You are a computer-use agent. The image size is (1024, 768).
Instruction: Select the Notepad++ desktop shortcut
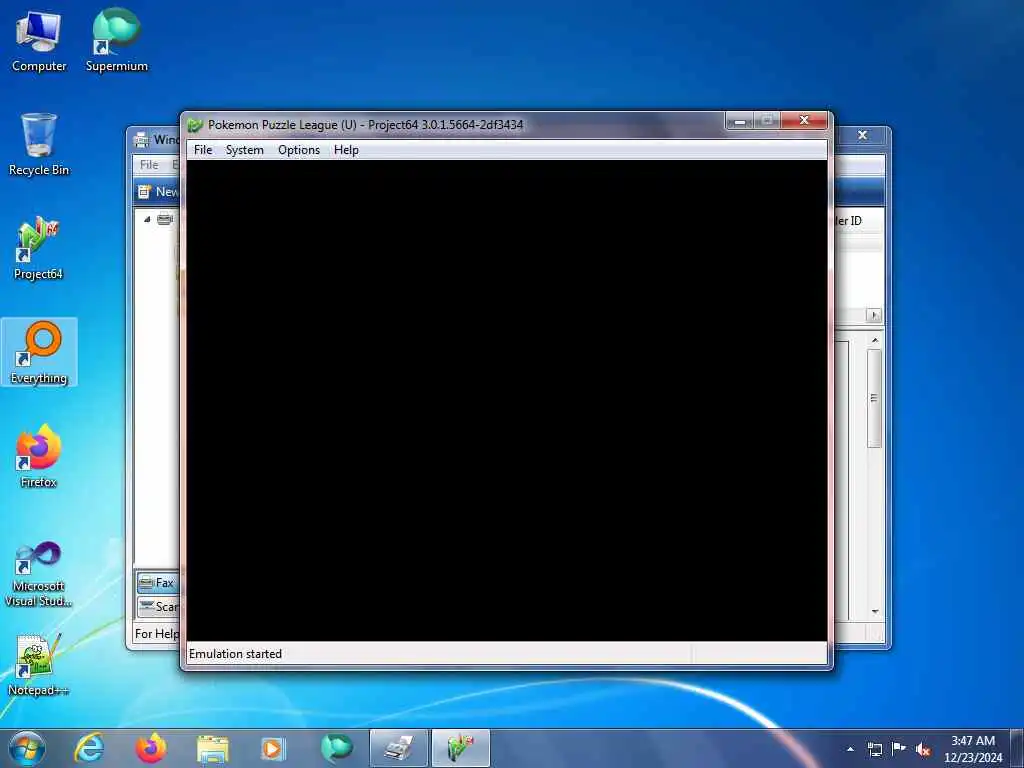coord(38,665)
